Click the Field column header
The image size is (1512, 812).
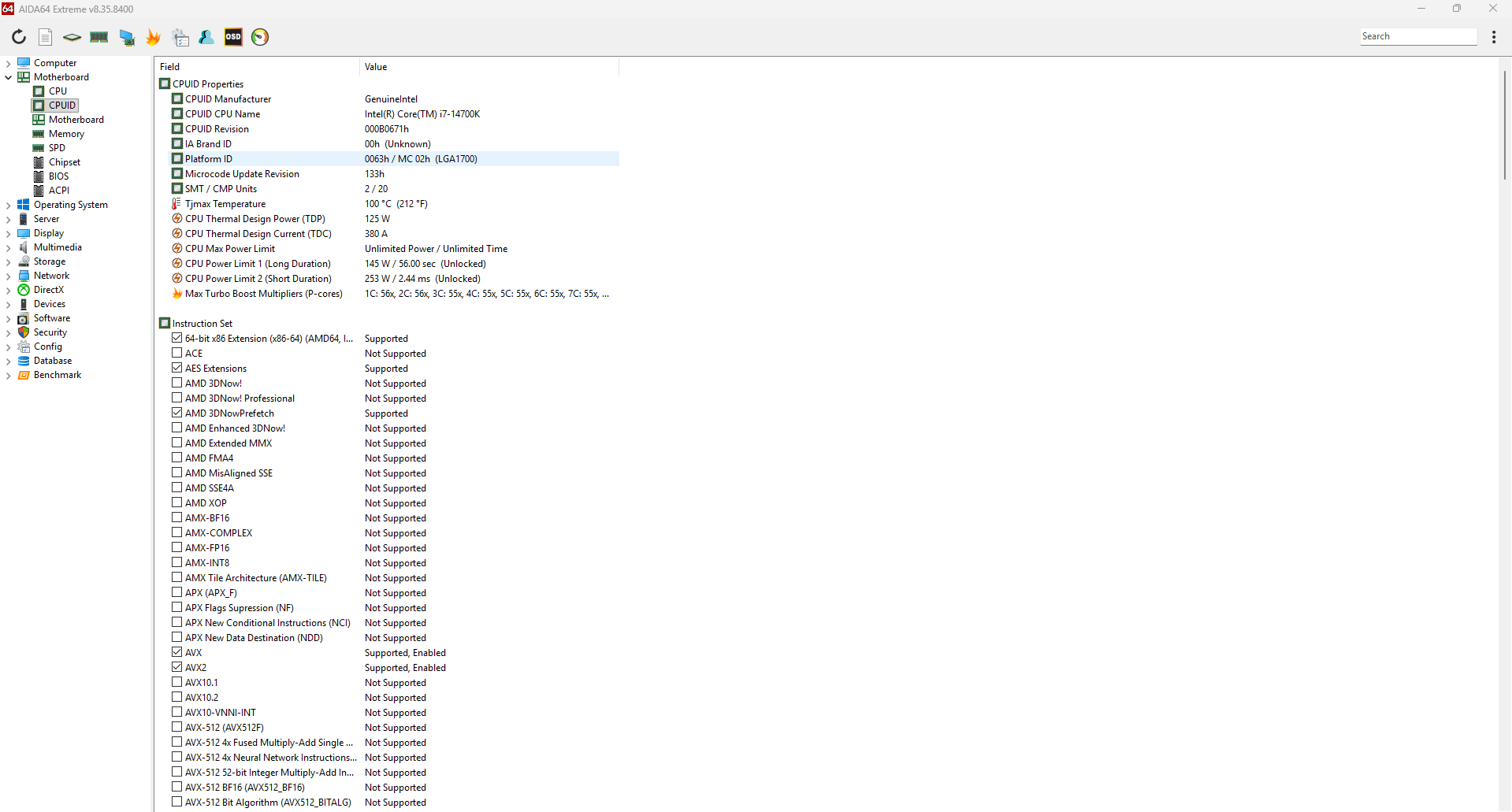(257, 67)
